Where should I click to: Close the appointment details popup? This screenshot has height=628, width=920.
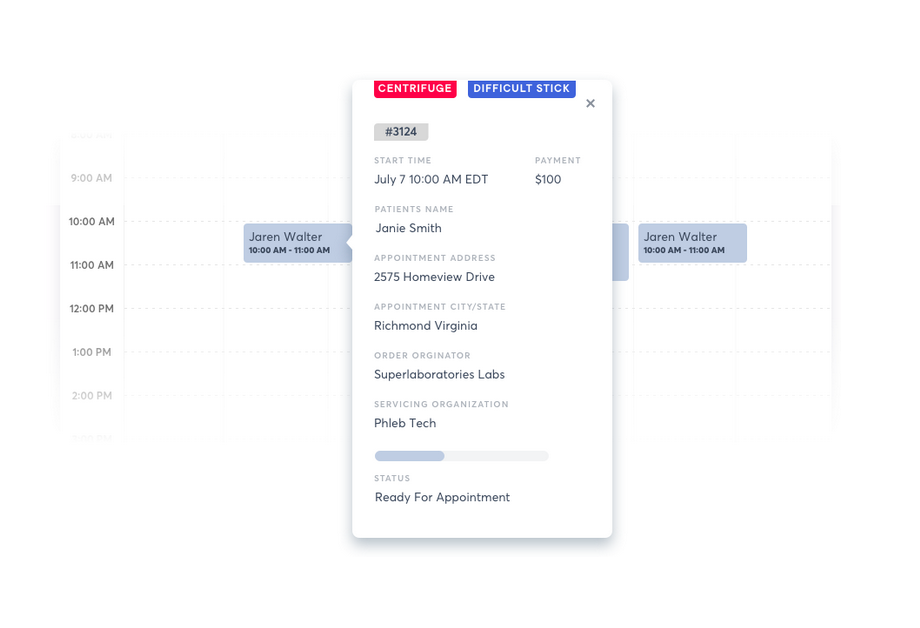coord(590,103)
